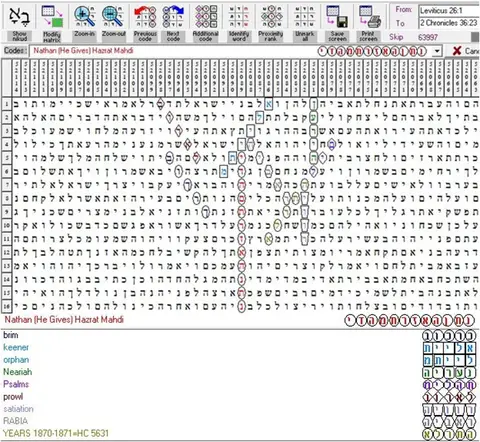This screenshot has width=480, height=442.
Task: Open Additional code icon
Action: pos(206,16)
